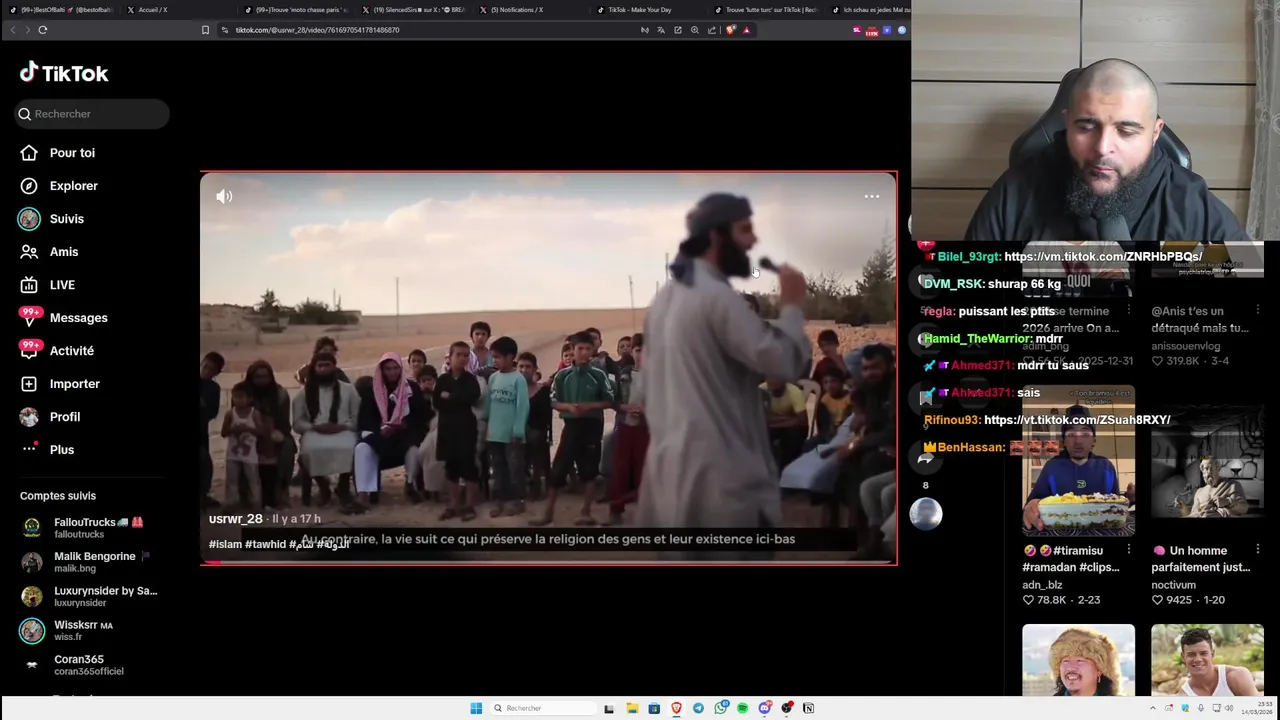Click the Rechercher search field in TikTok sidebar
The width and height of the screenshot is (1280, 720).
click(92, 114)
